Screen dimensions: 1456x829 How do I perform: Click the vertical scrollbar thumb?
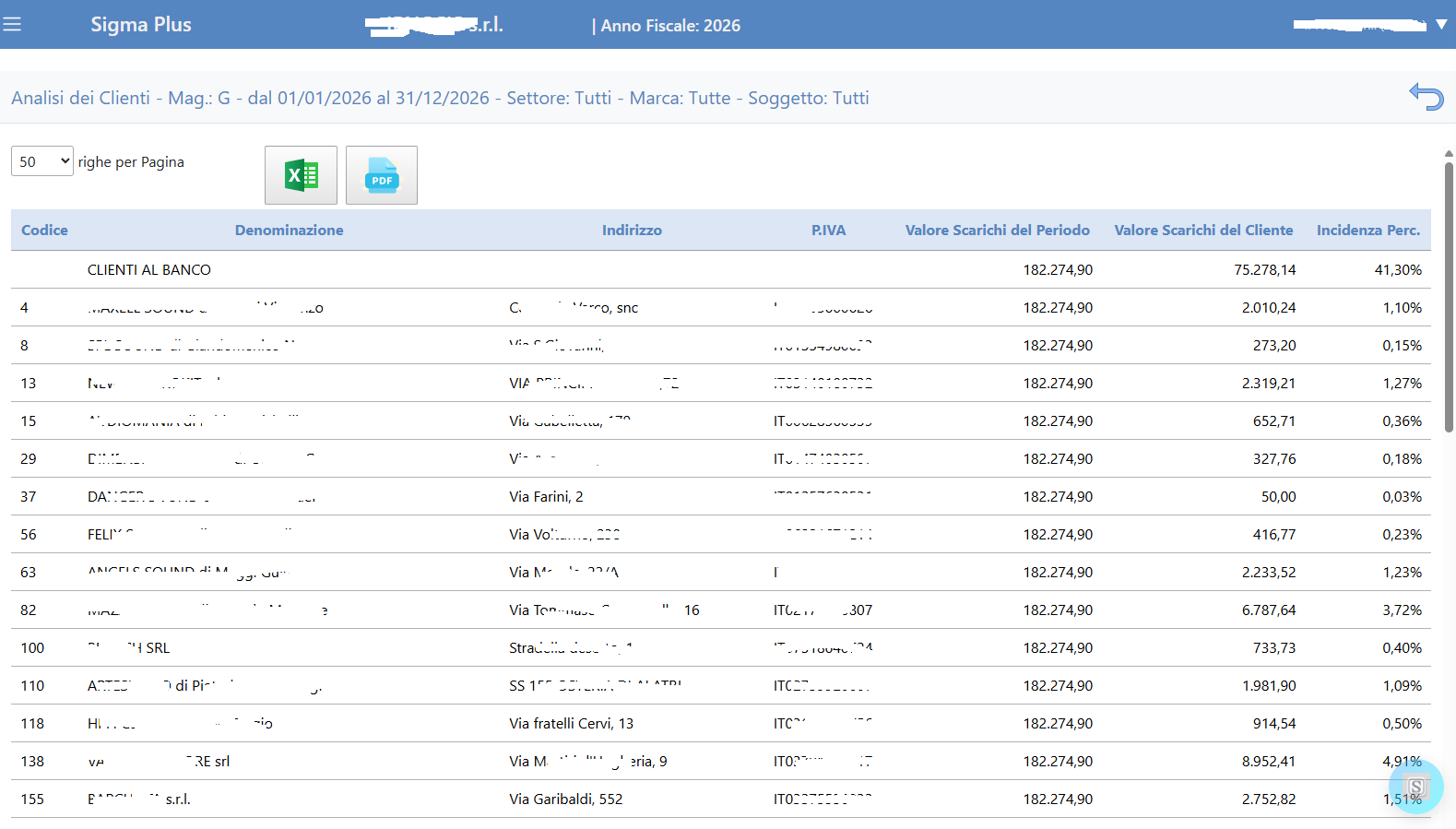click(x=1449, y=295)
